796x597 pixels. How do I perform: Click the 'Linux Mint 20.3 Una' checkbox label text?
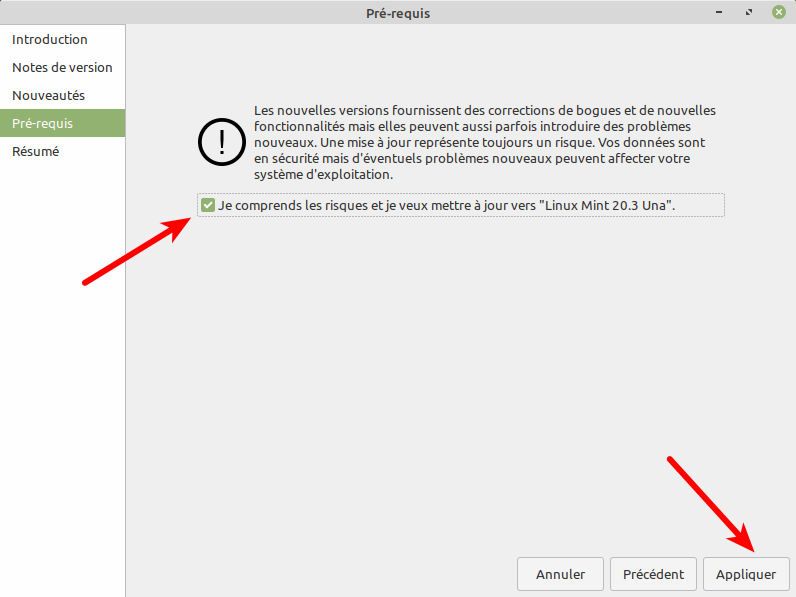pos(446,205)
